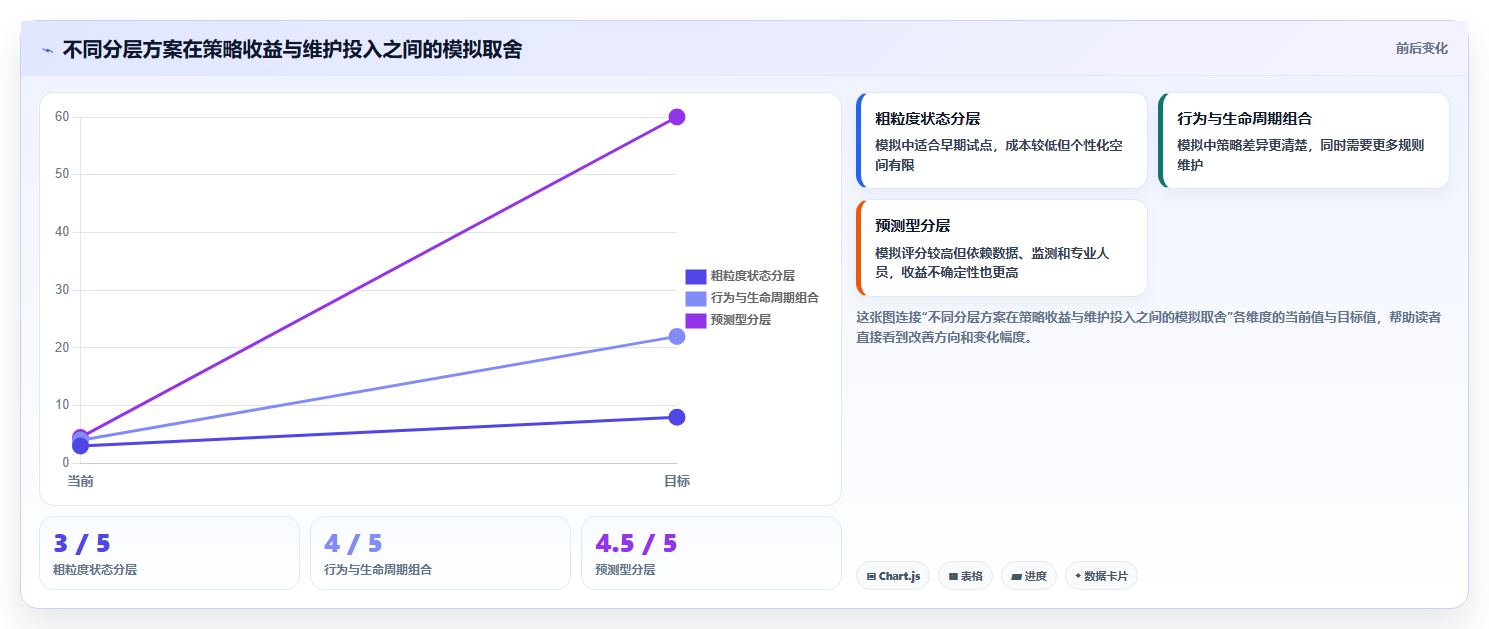Click the 前后变化 label in header
The width and height of the screenshot is (1489, 629).
point(1421,49)
